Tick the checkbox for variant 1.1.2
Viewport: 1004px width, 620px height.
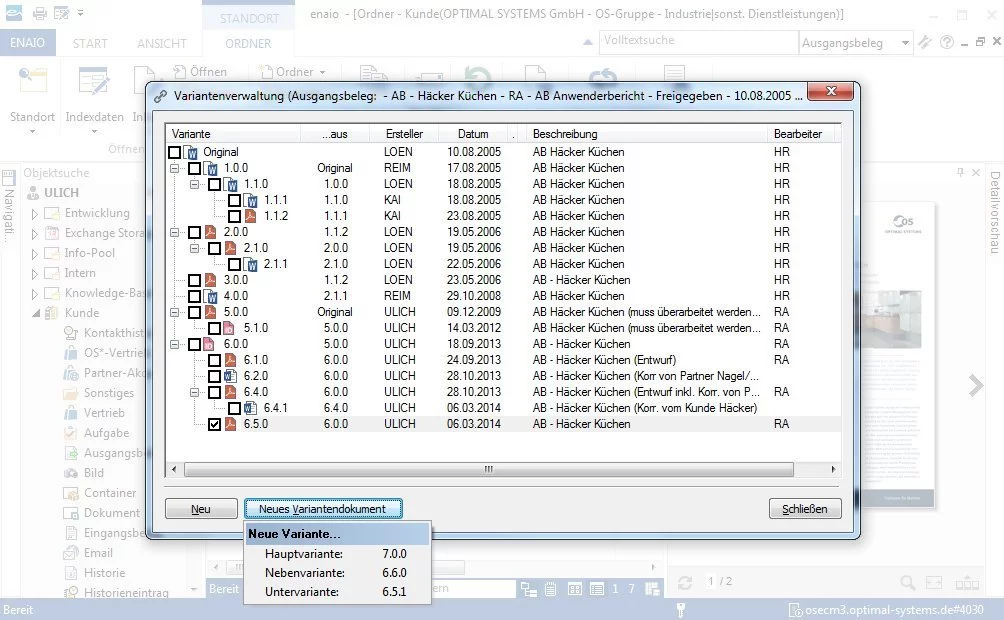click(x=234, y=216)
